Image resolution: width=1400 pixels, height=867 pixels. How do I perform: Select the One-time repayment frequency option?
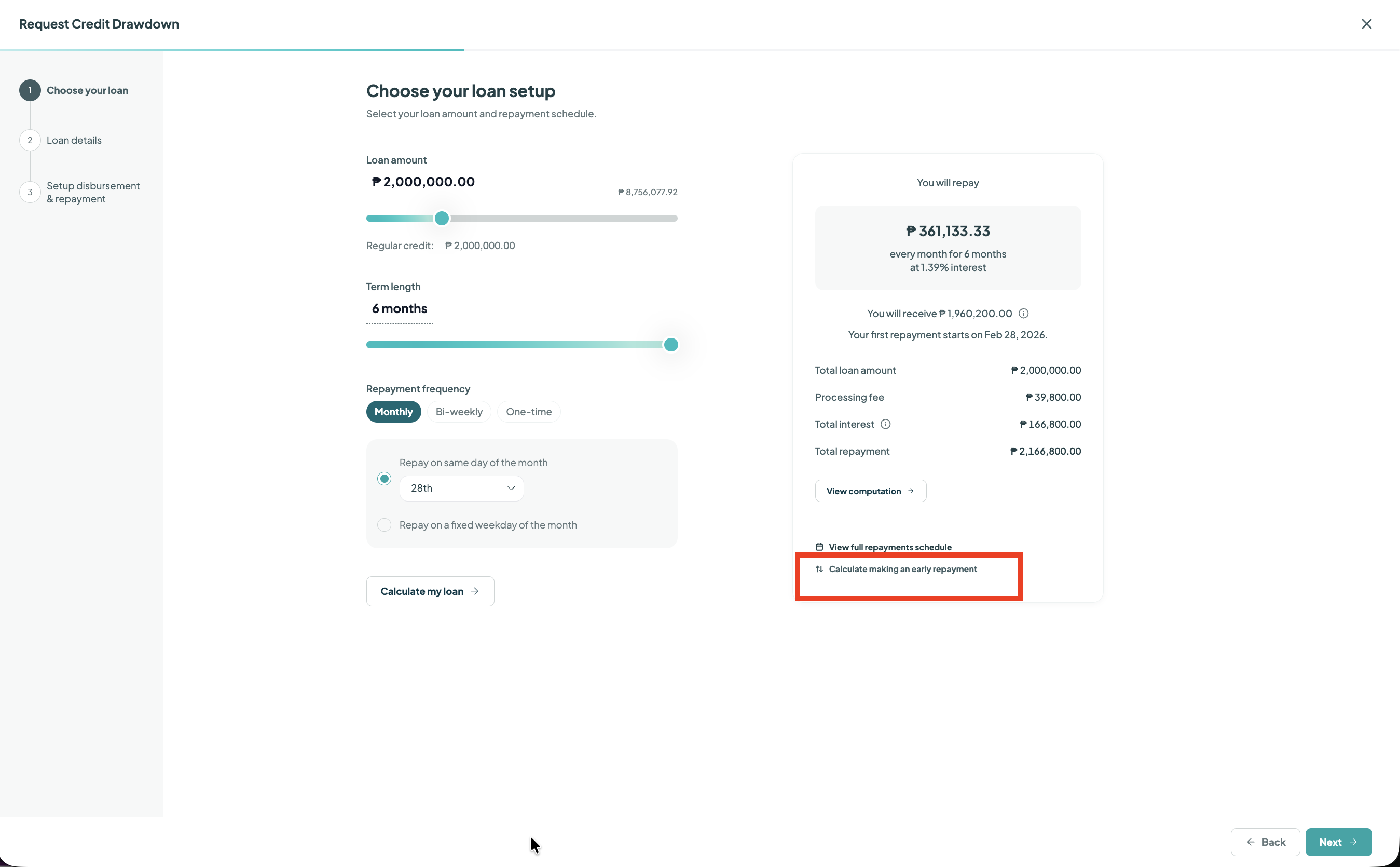point(528,412)
